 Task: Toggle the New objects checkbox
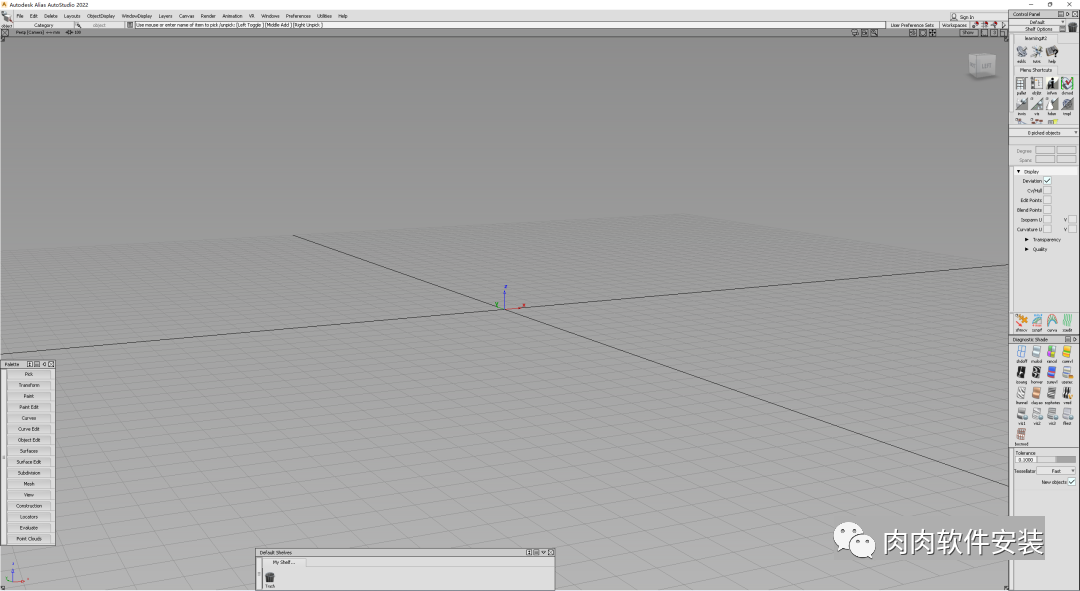pyautogui.click(x=1072, y=481)
